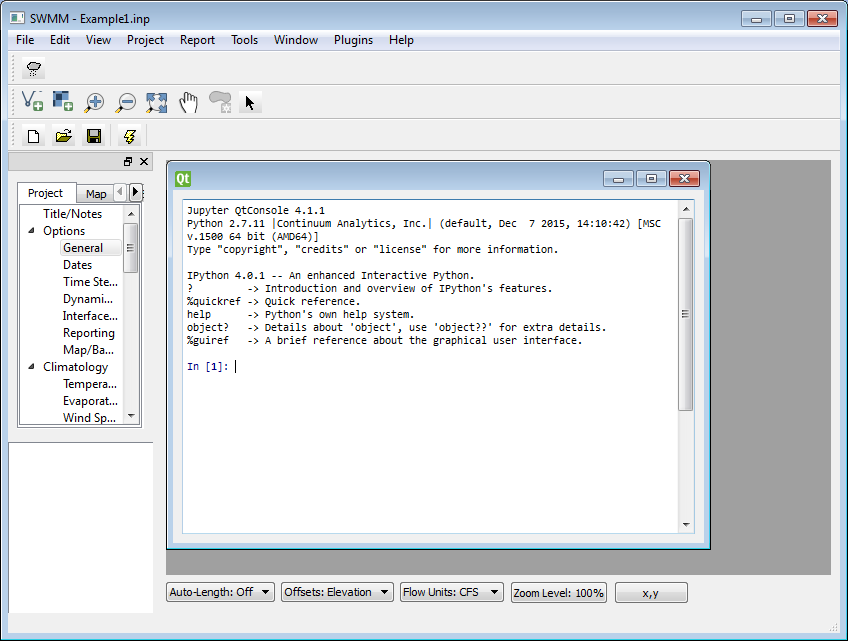Open the Edit menu
The width and height of the screenshot is (848, 641).
59,40
